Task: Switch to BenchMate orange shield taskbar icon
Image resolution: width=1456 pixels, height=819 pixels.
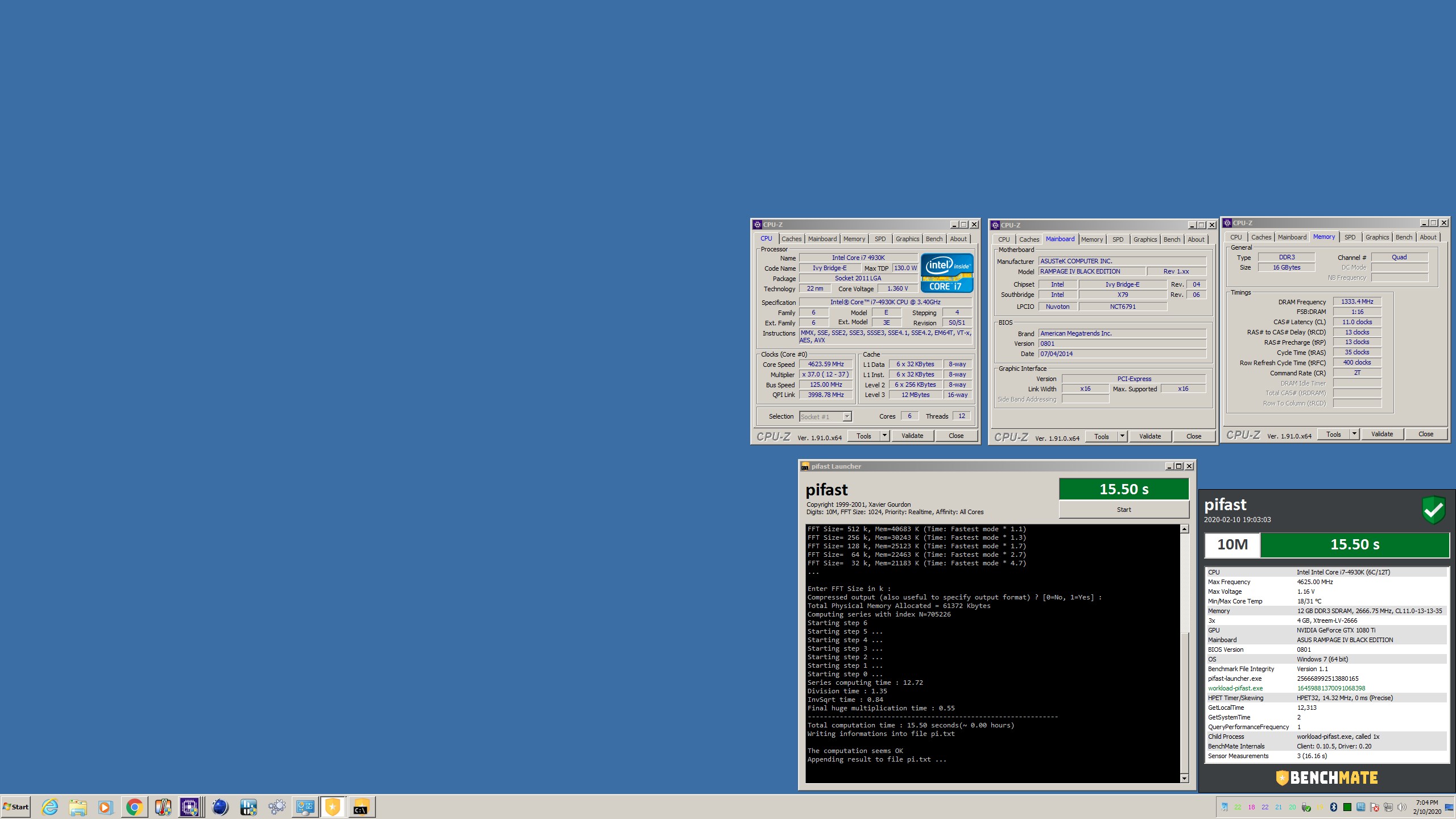Action: click(x=333, y=806)
